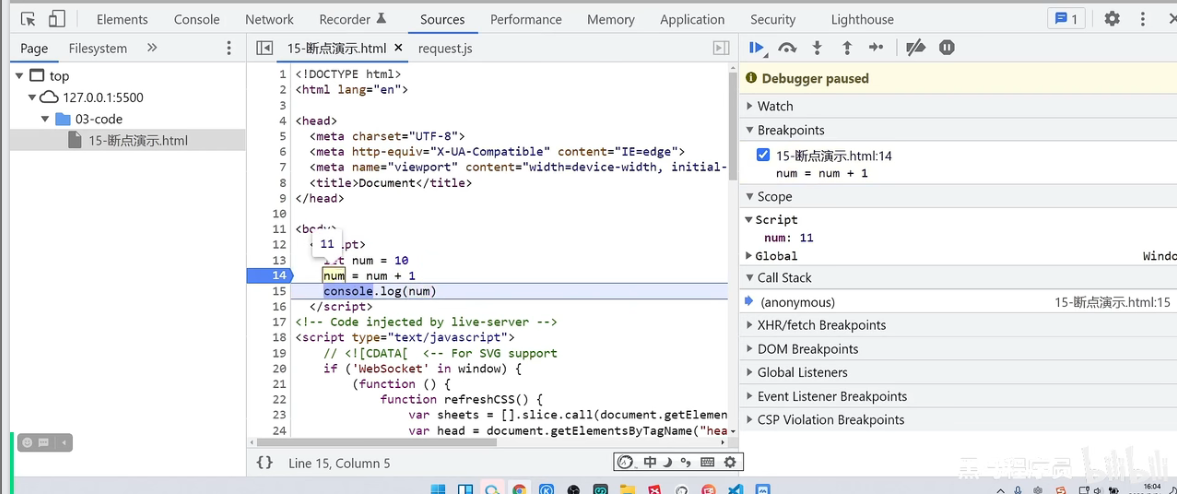Click line number 15 in gutter
The width and height of the screenshot is (1177, 494).
tap(279, 291)
